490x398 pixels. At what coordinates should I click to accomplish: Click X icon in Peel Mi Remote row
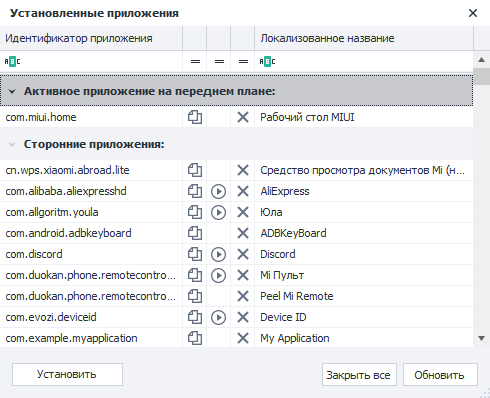pos(243,296)
